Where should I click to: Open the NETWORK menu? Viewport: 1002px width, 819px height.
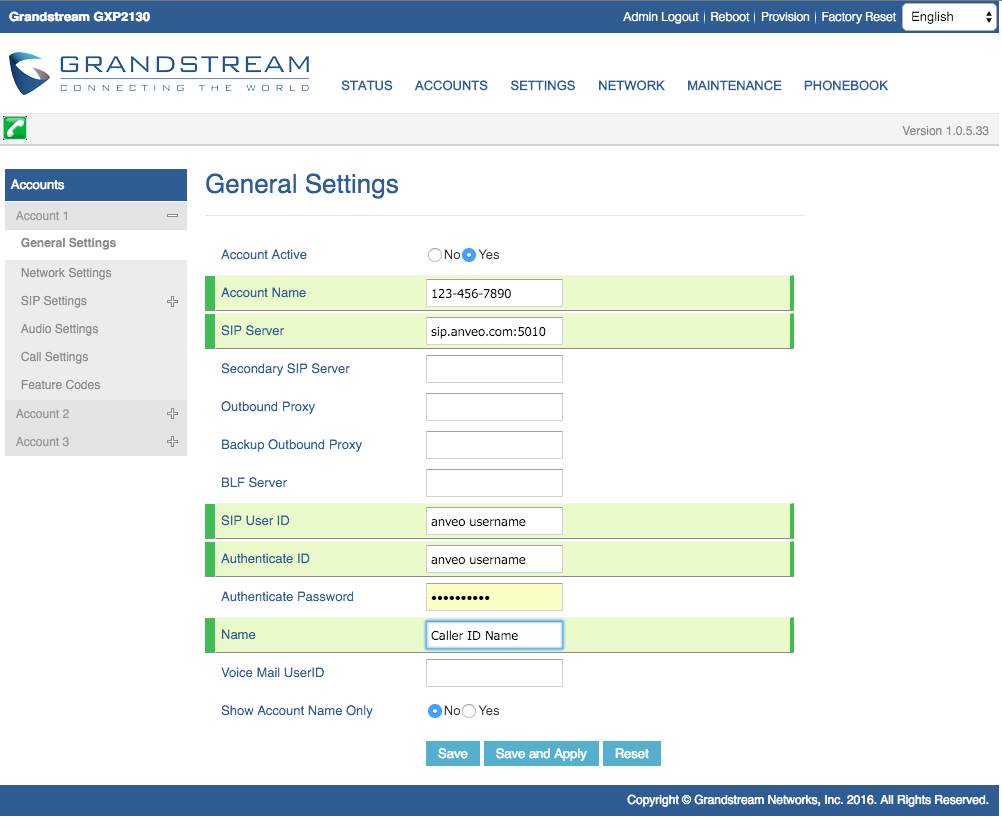[x=631, y=86]
